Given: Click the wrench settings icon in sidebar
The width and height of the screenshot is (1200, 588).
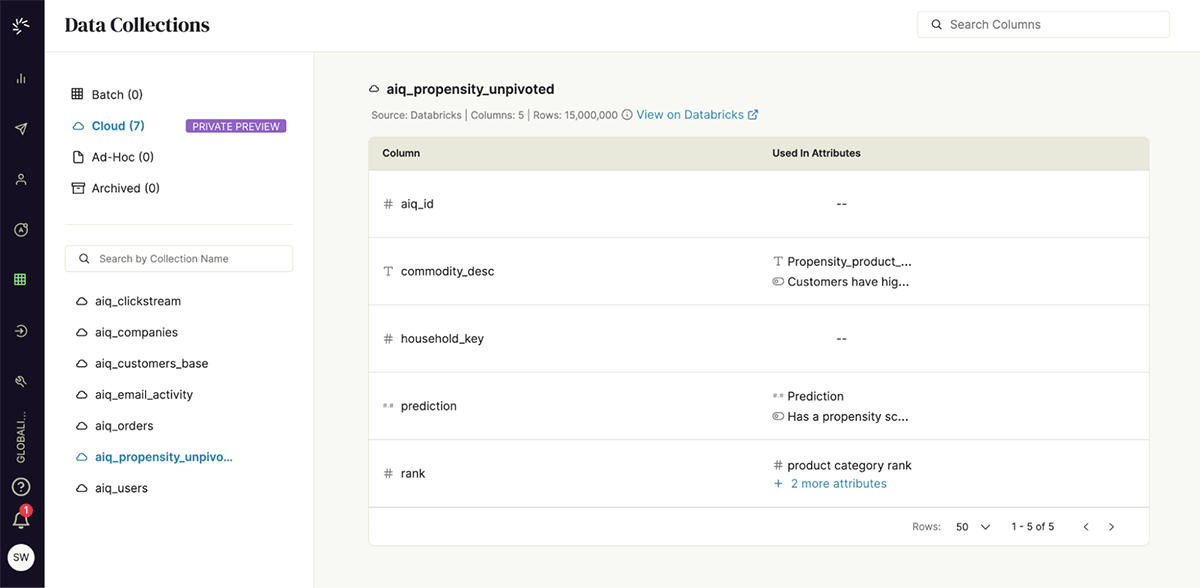Looking at the screenshot, I should point(21,381).
